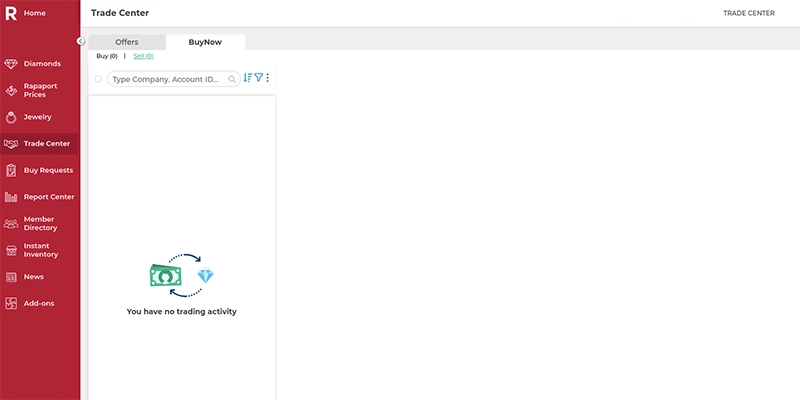Click the Sell (0) link

pyautogui.click(x=143, y=56)
